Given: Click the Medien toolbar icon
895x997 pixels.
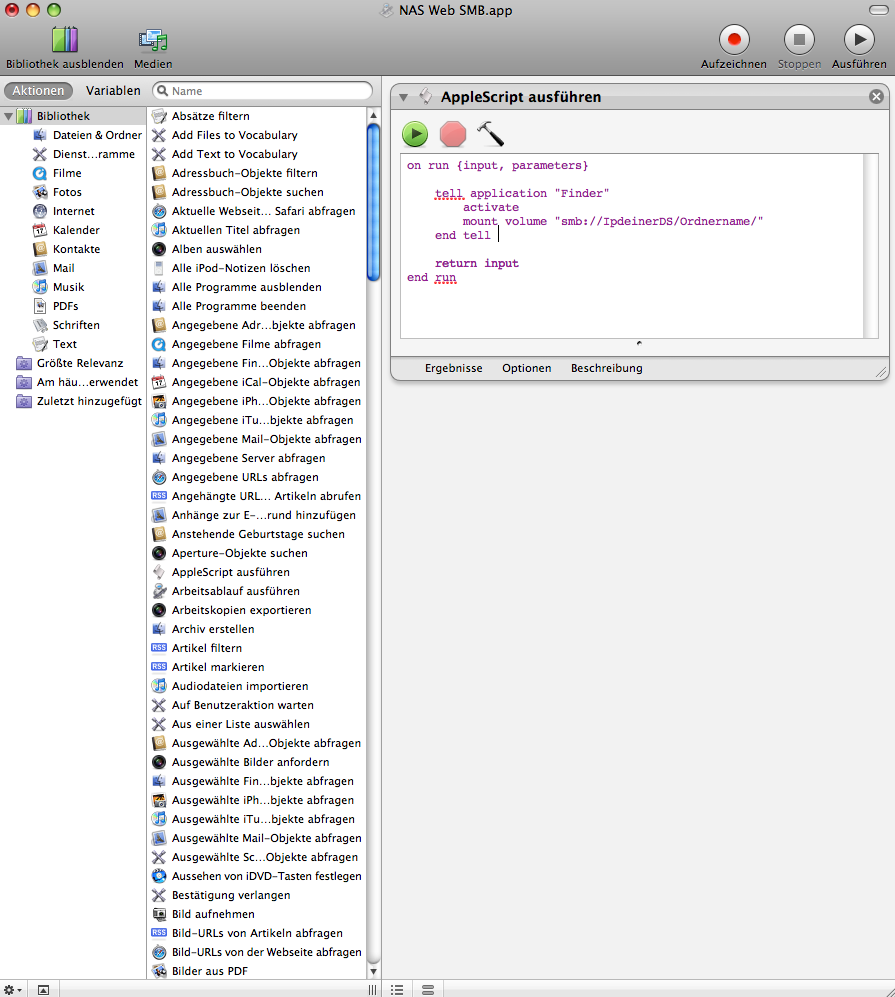Looking at the screenshot, I should tap(153, 40).
